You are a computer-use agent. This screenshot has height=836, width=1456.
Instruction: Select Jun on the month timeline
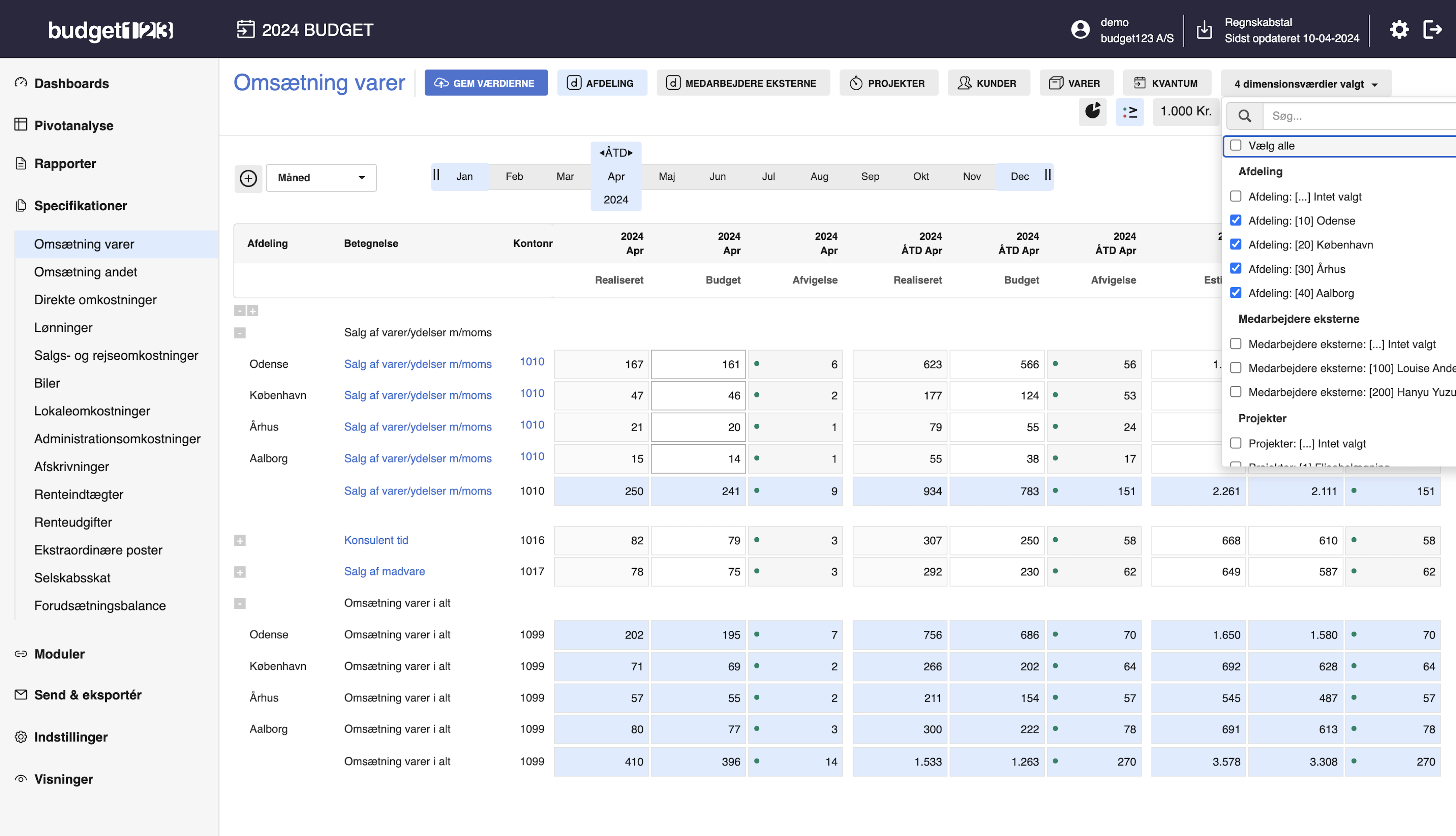point(717,177)
